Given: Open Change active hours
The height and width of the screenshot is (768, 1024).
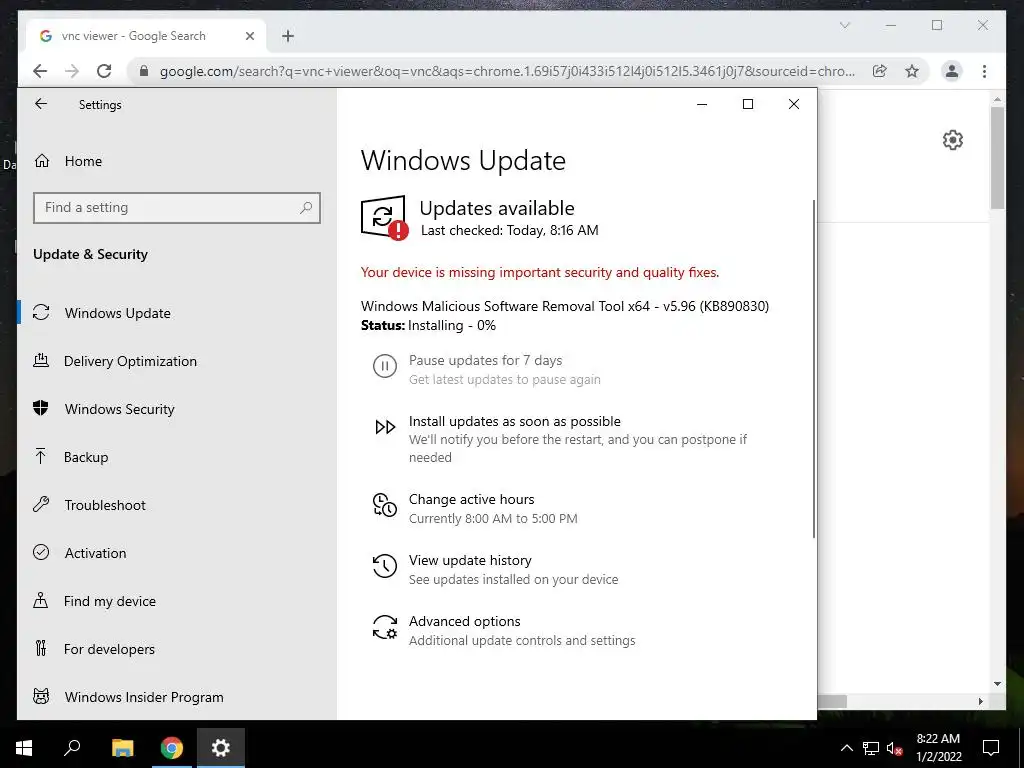Looking at the screenshot, I should point(472,499).
